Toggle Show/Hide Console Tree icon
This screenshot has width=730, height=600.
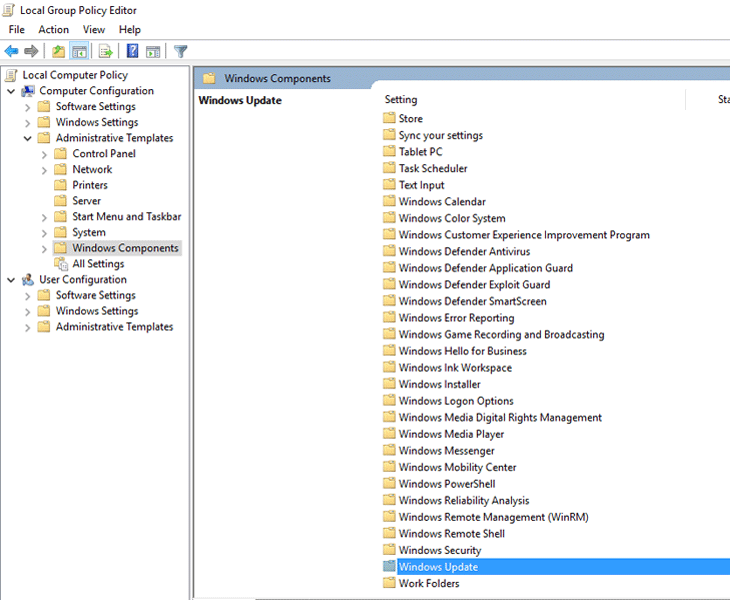pos(79,51)
